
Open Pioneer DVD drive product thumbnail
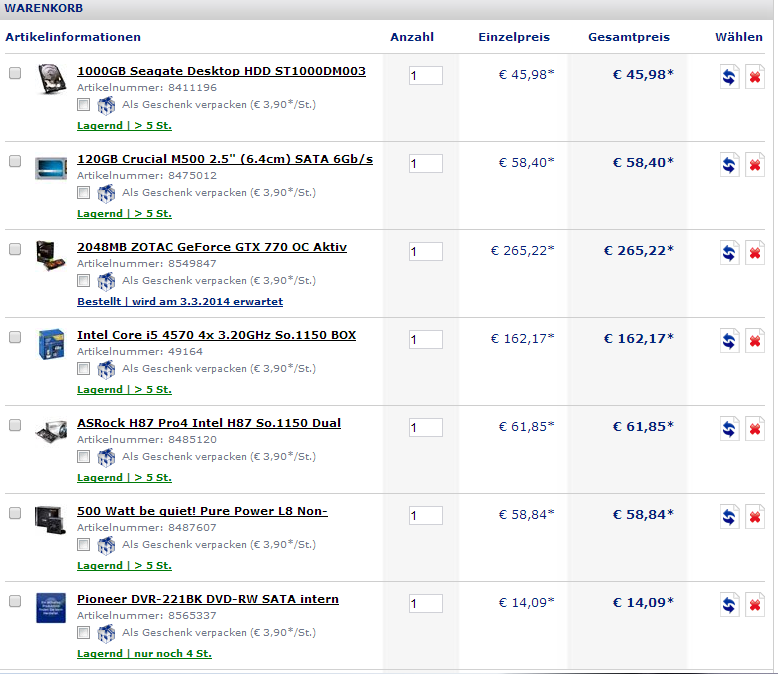[x=51, y=607]
